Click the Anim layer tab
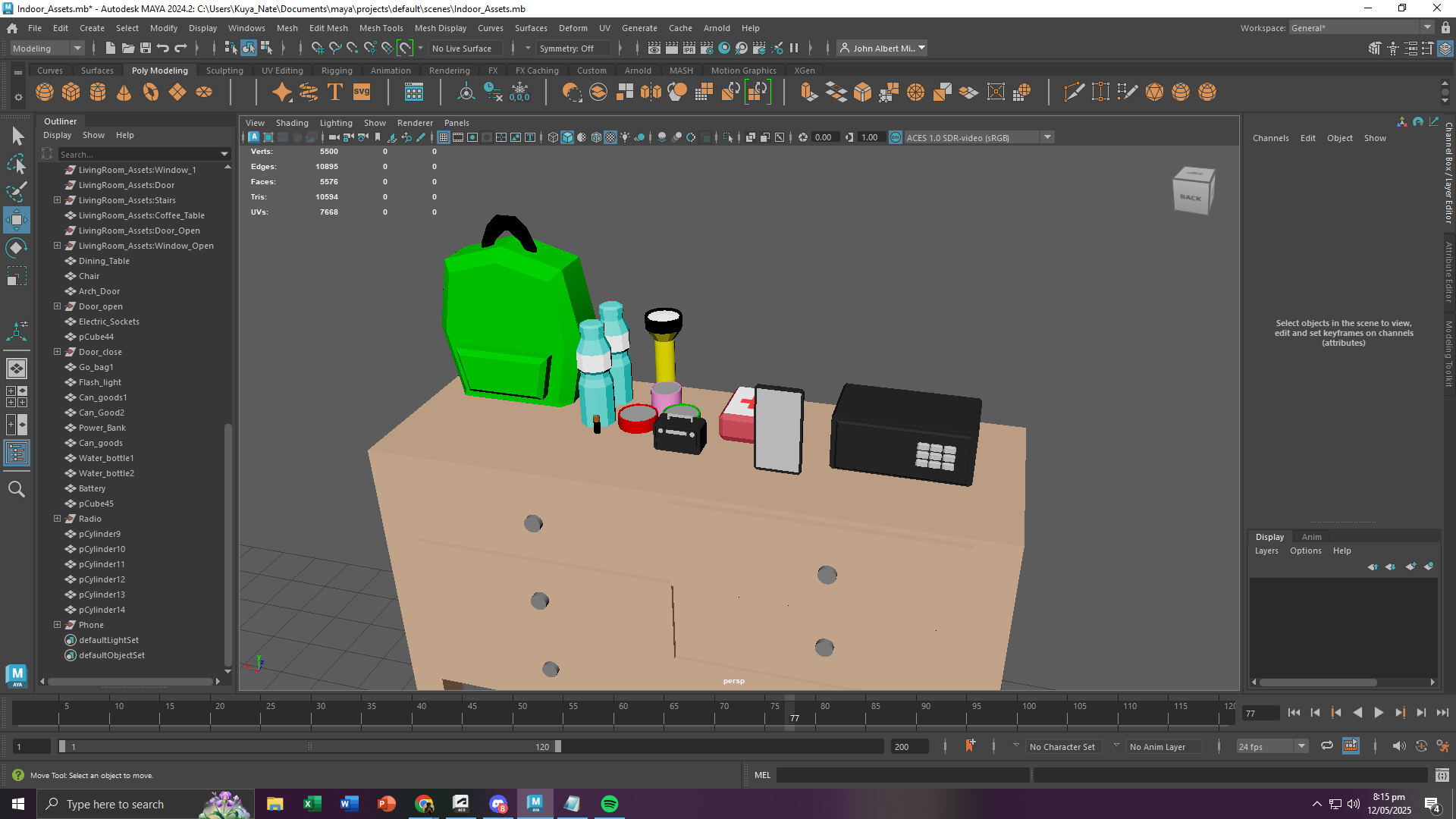The image size is (1456, 819). pyautogui.click(x=1311, y=537)
